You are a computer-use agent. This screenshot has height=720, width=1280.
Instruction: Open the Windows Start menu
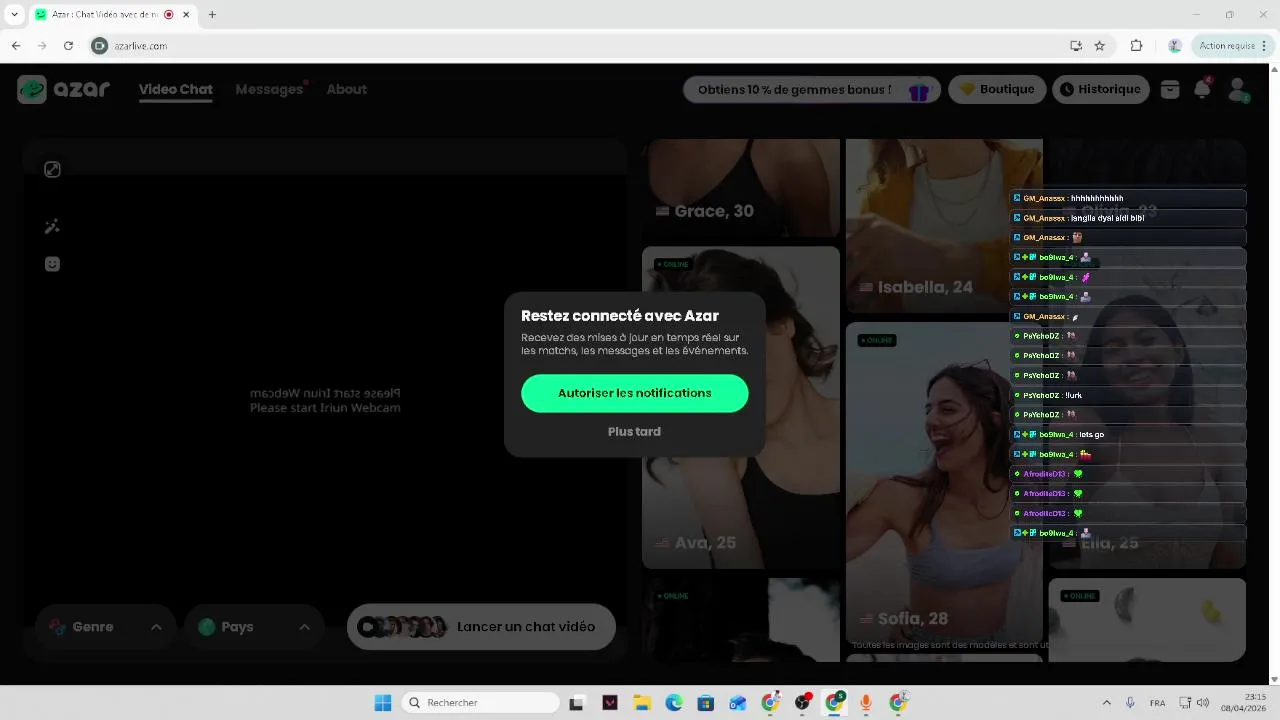pyautogui.click(x=383, y=703)
